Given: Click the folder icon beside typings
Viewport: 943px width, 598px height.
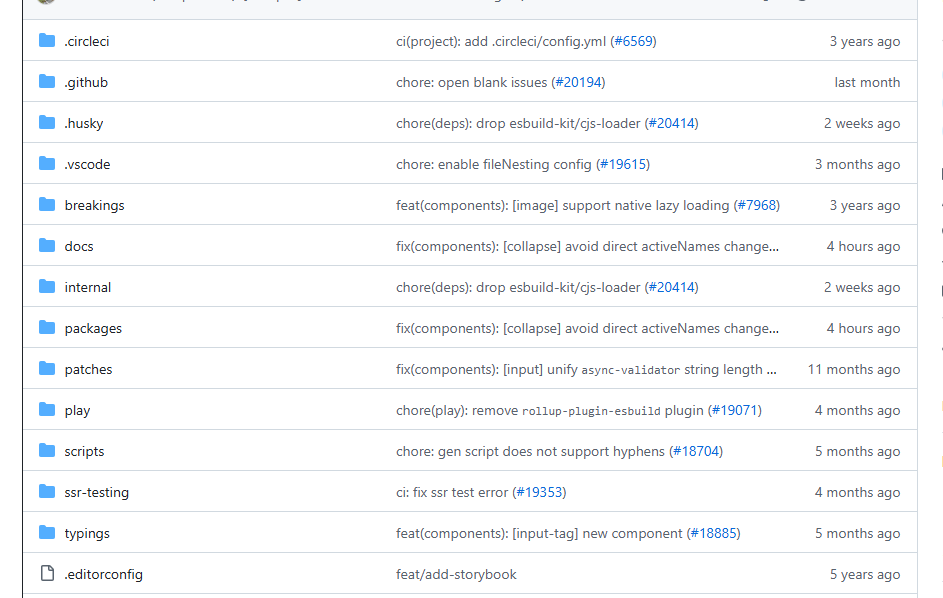Looking at the screenshot, I should click(x=46, y=533).
